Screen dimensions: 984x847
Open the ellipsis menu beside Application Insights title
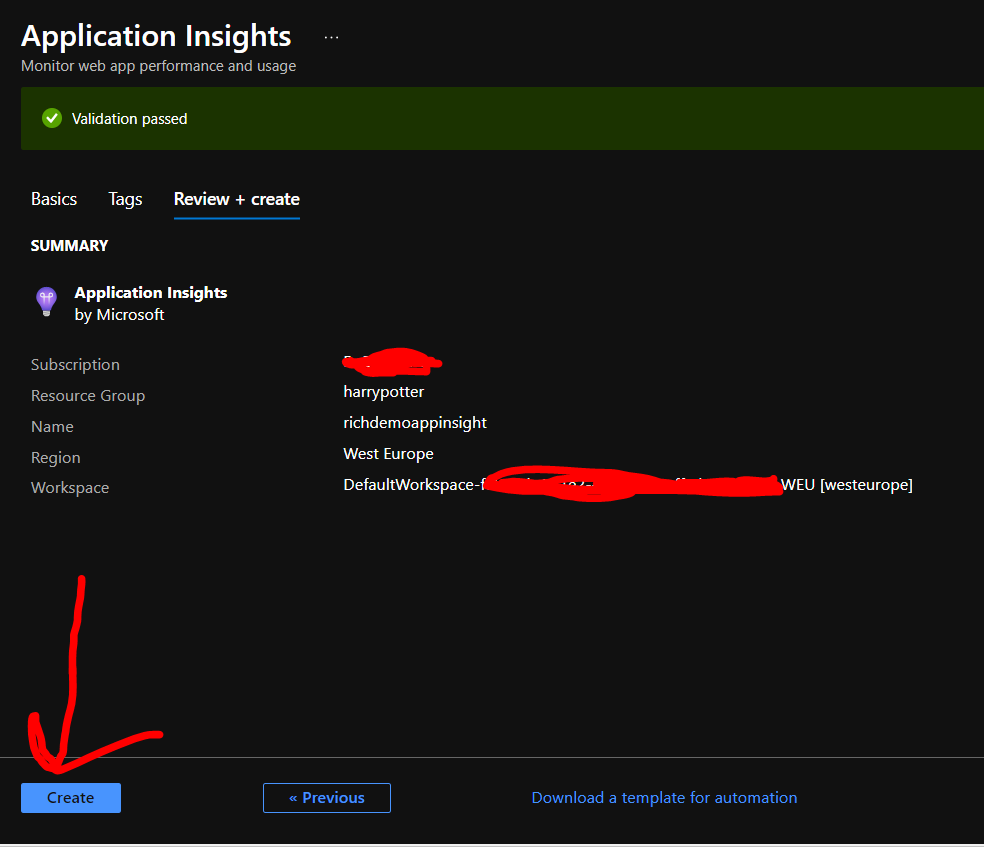coord(331,38)
